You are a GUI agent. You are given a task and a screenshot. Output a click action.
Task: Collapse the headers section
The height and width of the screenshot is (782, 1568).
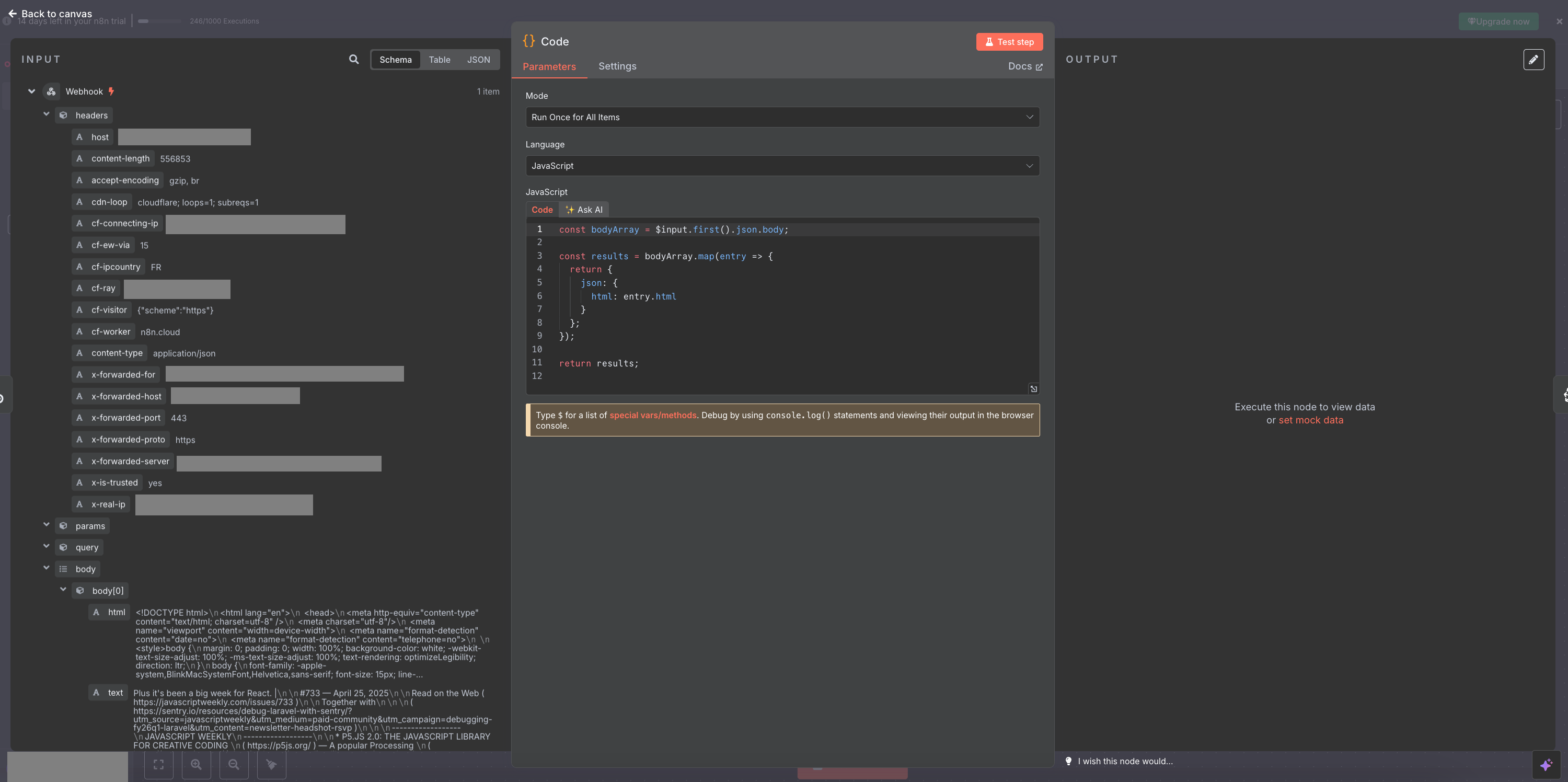(x=47, y=114)
